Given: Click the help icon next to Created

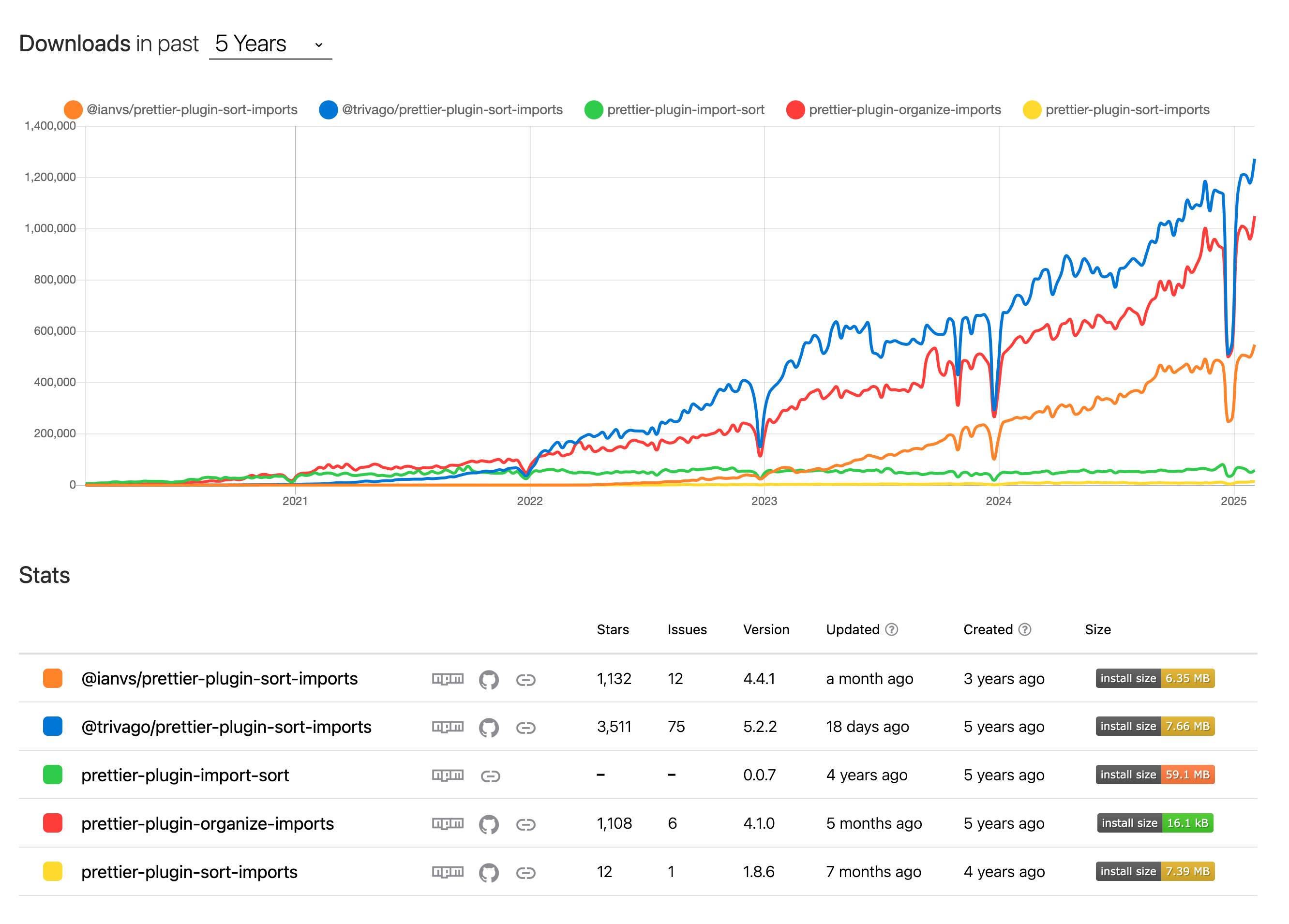Looking at the screenshot, I should point(1025,630).
